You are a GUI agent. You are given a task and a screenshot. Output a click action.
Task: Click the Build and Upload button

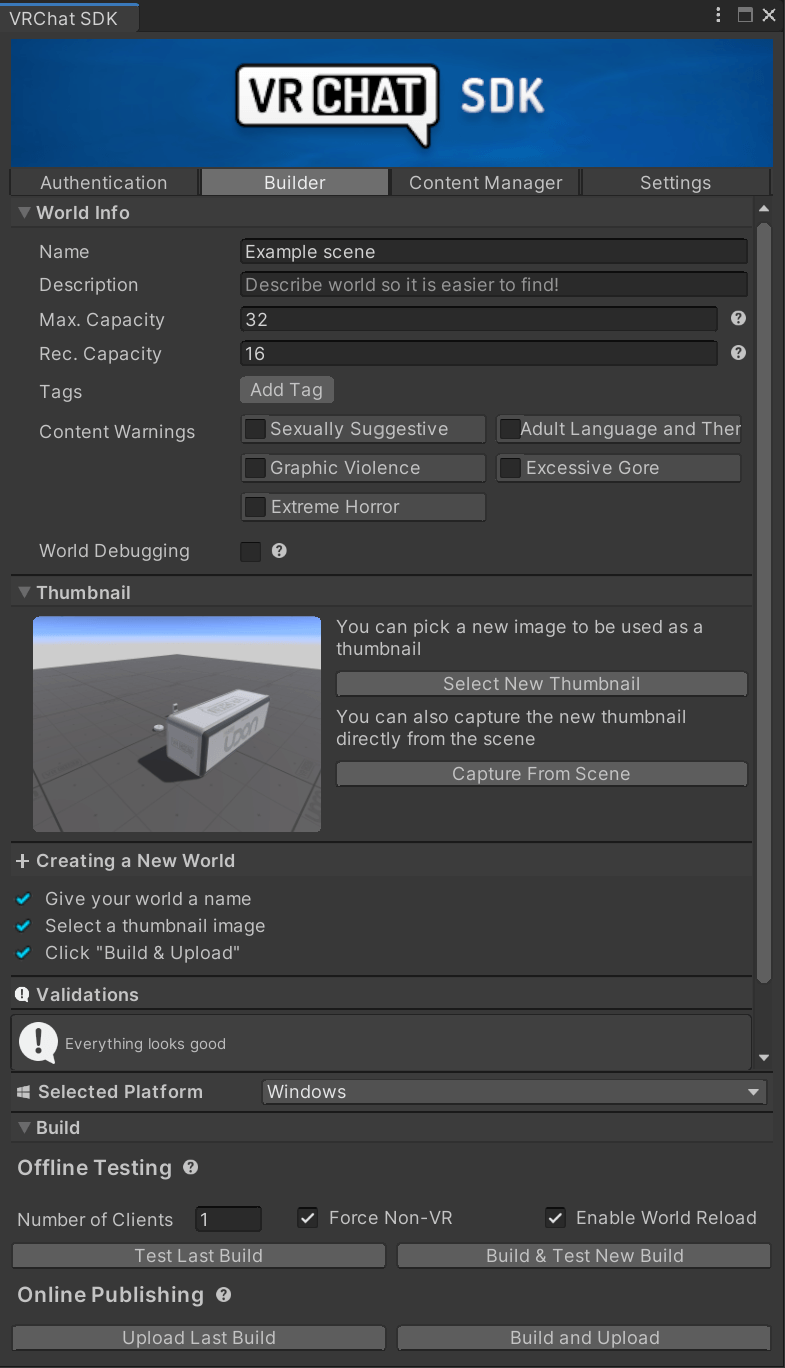point(584,1337)
